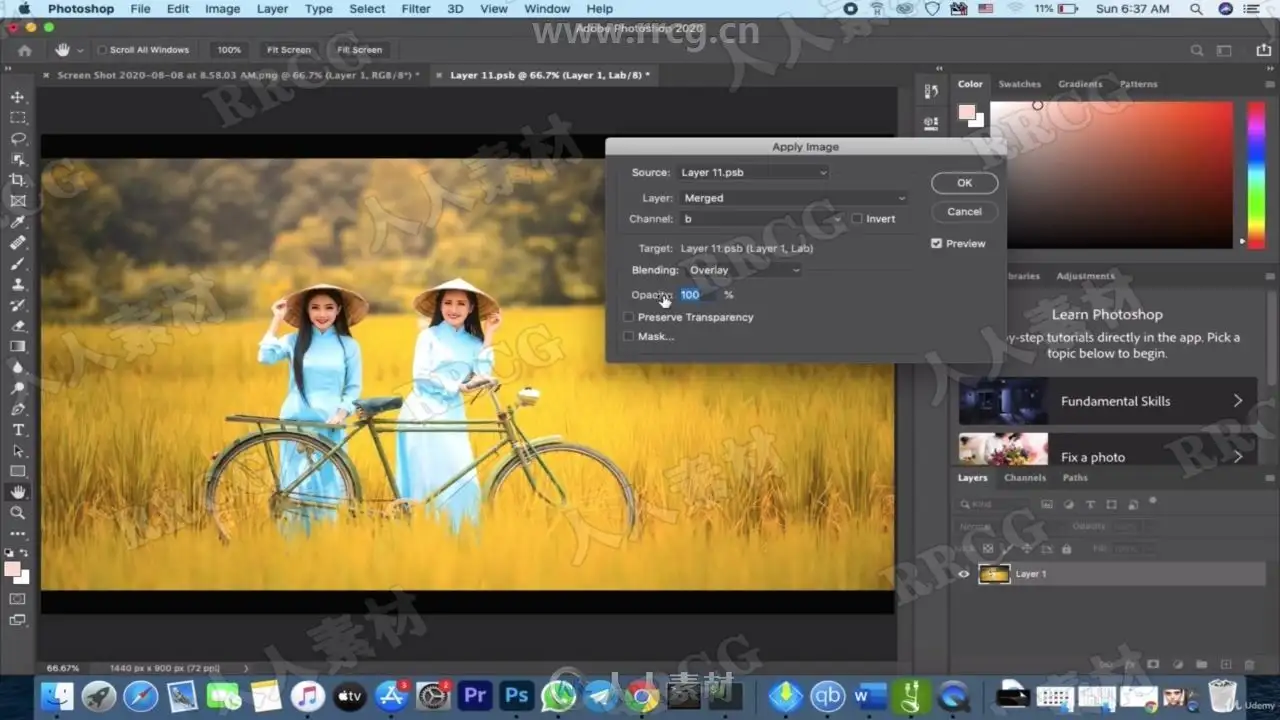Enable the Invert checkbox
The width and height of the screenshot is (1280, 720).
tap(857, 219)
